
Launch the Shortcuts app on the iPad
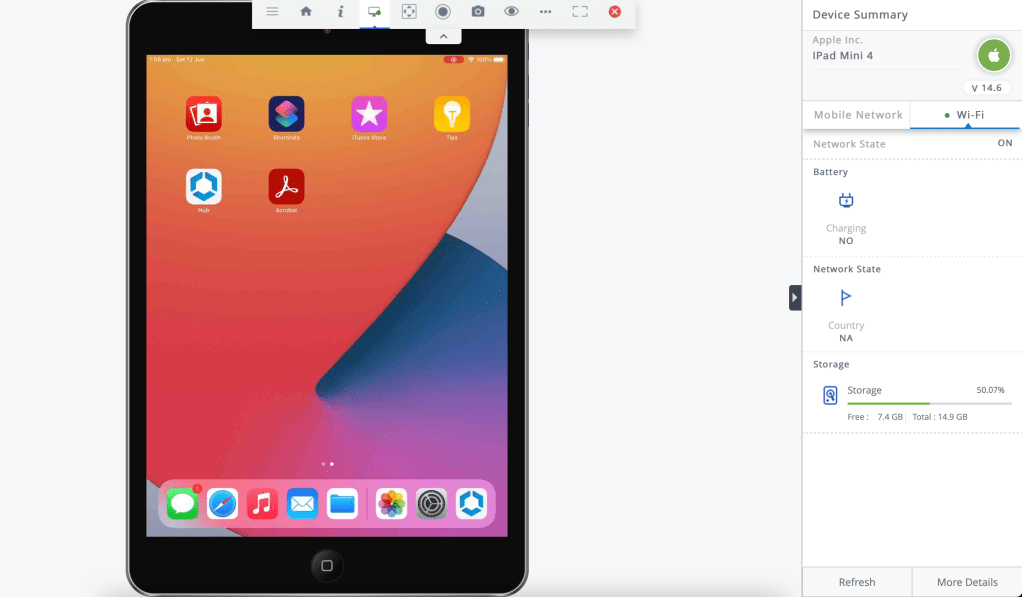tap(286, 114)
